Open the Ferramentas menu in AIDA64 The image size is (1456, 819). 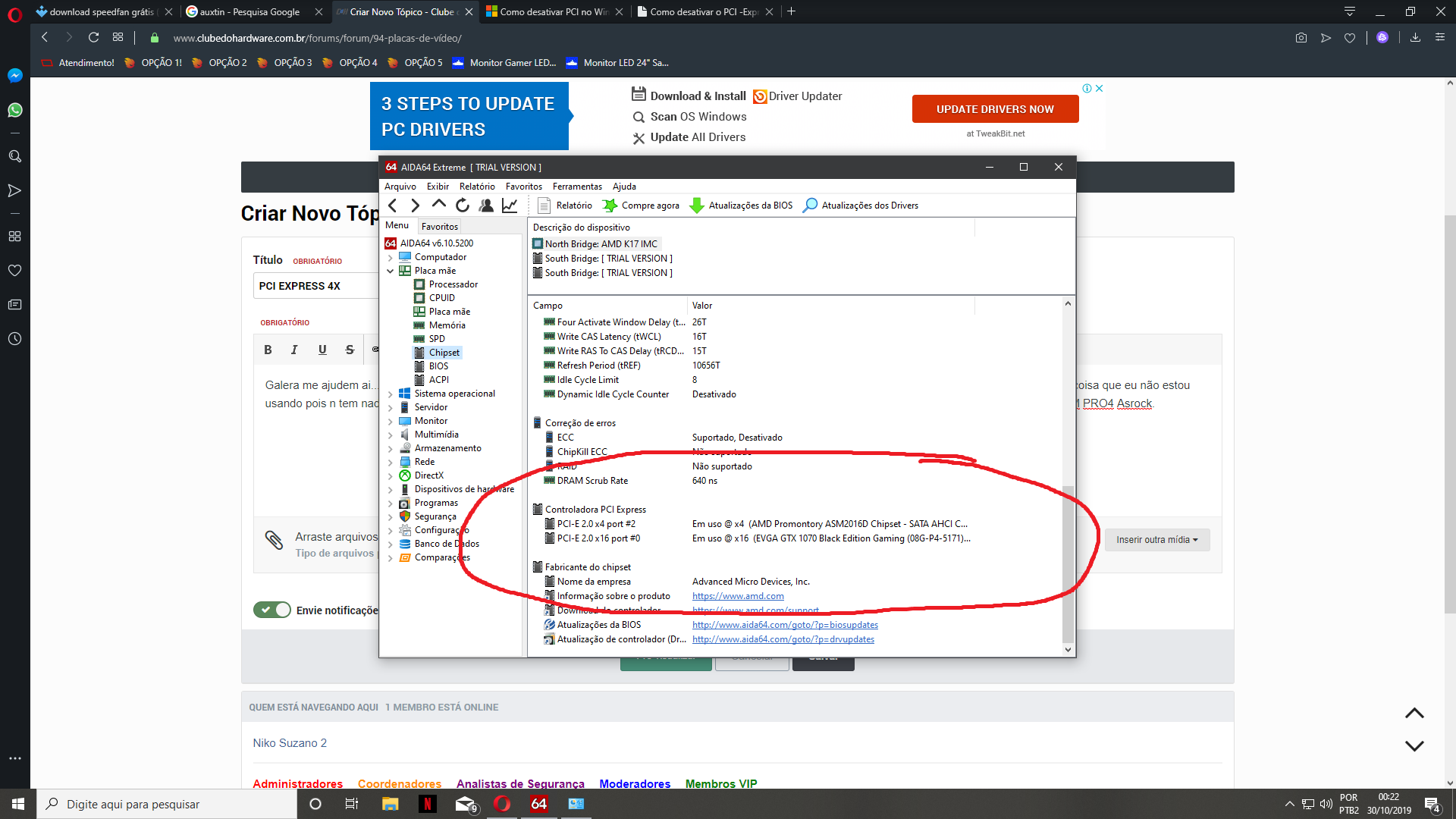577,187
